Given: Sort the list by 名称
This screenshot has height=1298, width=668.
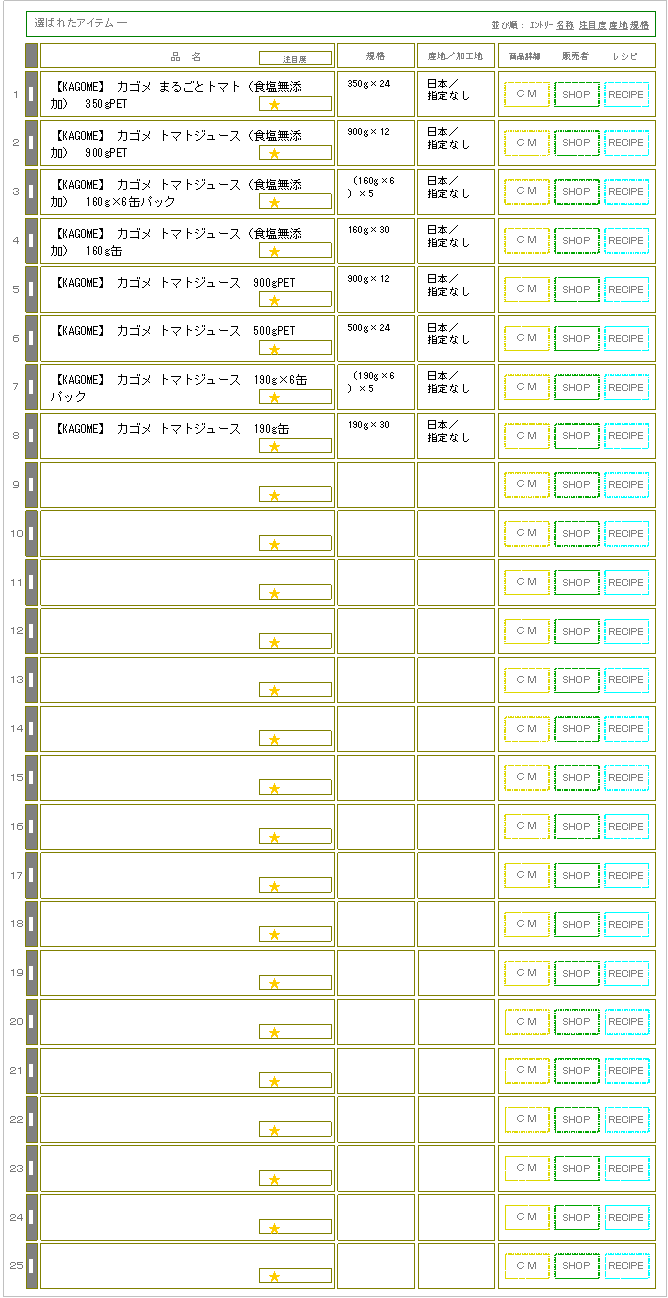Looking at the screenshot, I should pyautogui.click(x=565, y=24).
